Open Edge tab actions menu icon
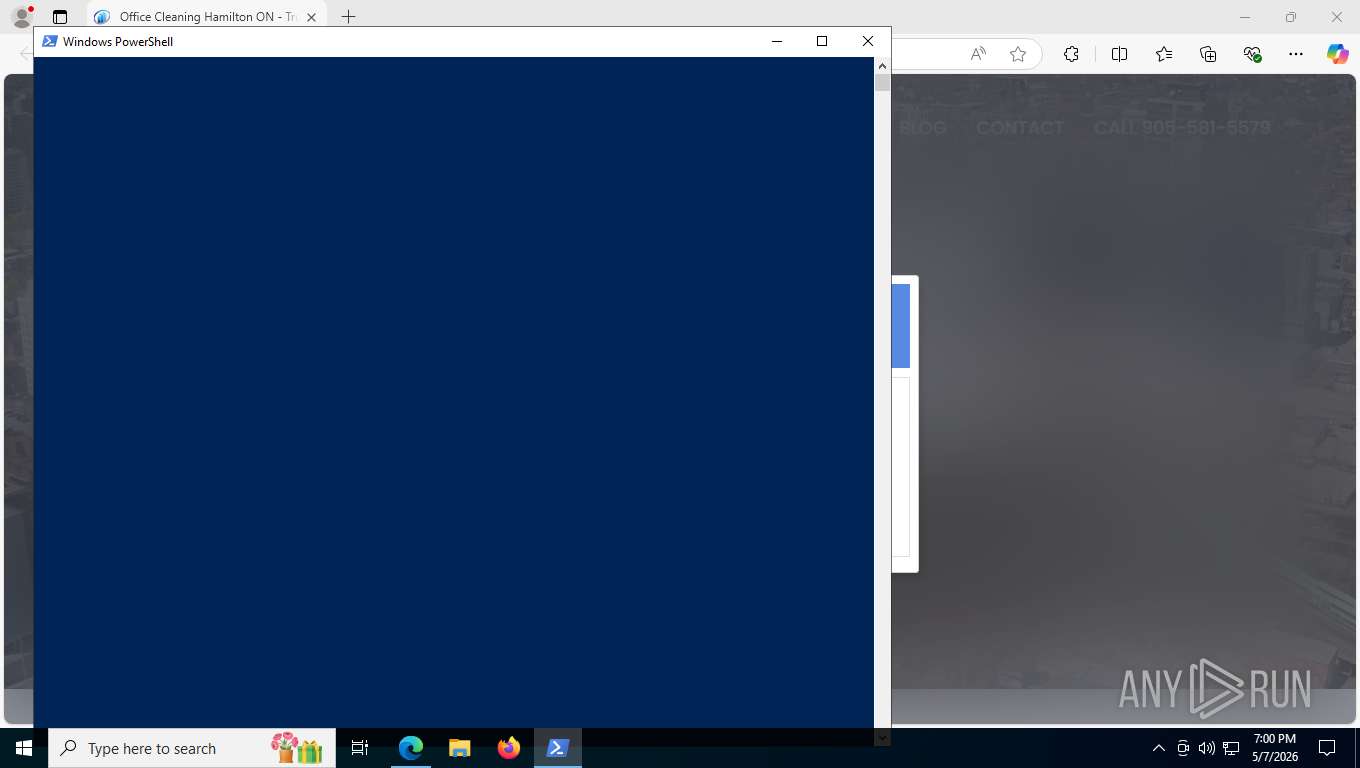 tap(60, 17)
